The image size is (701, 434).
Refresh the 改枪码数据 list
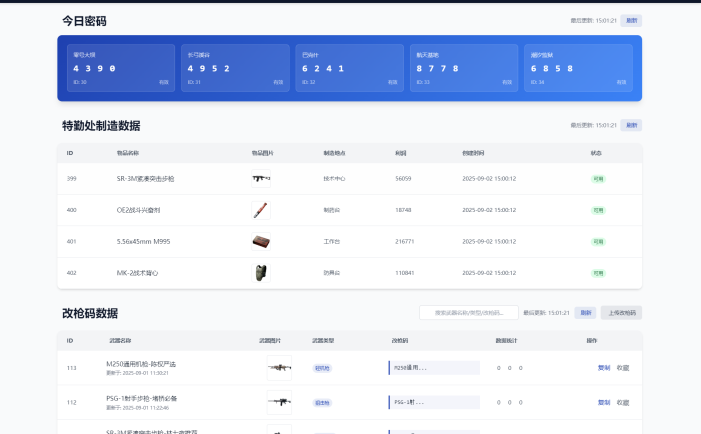[x=586, y=313]
